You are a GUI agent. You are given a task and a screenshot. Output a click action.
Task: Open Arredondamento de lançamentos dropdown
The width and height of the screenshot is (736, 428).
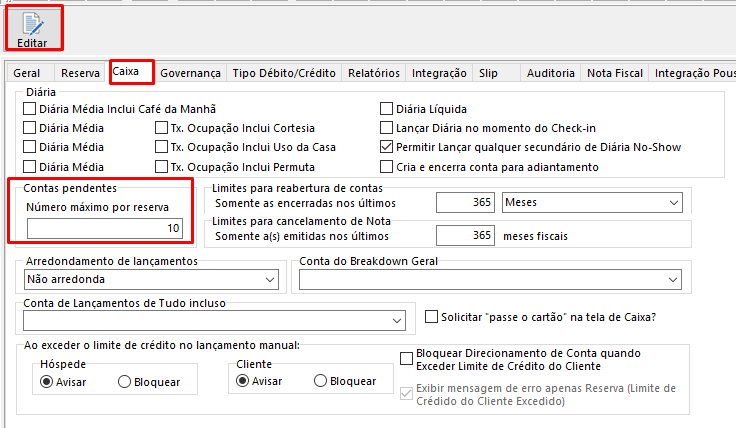tap(151, 279)
